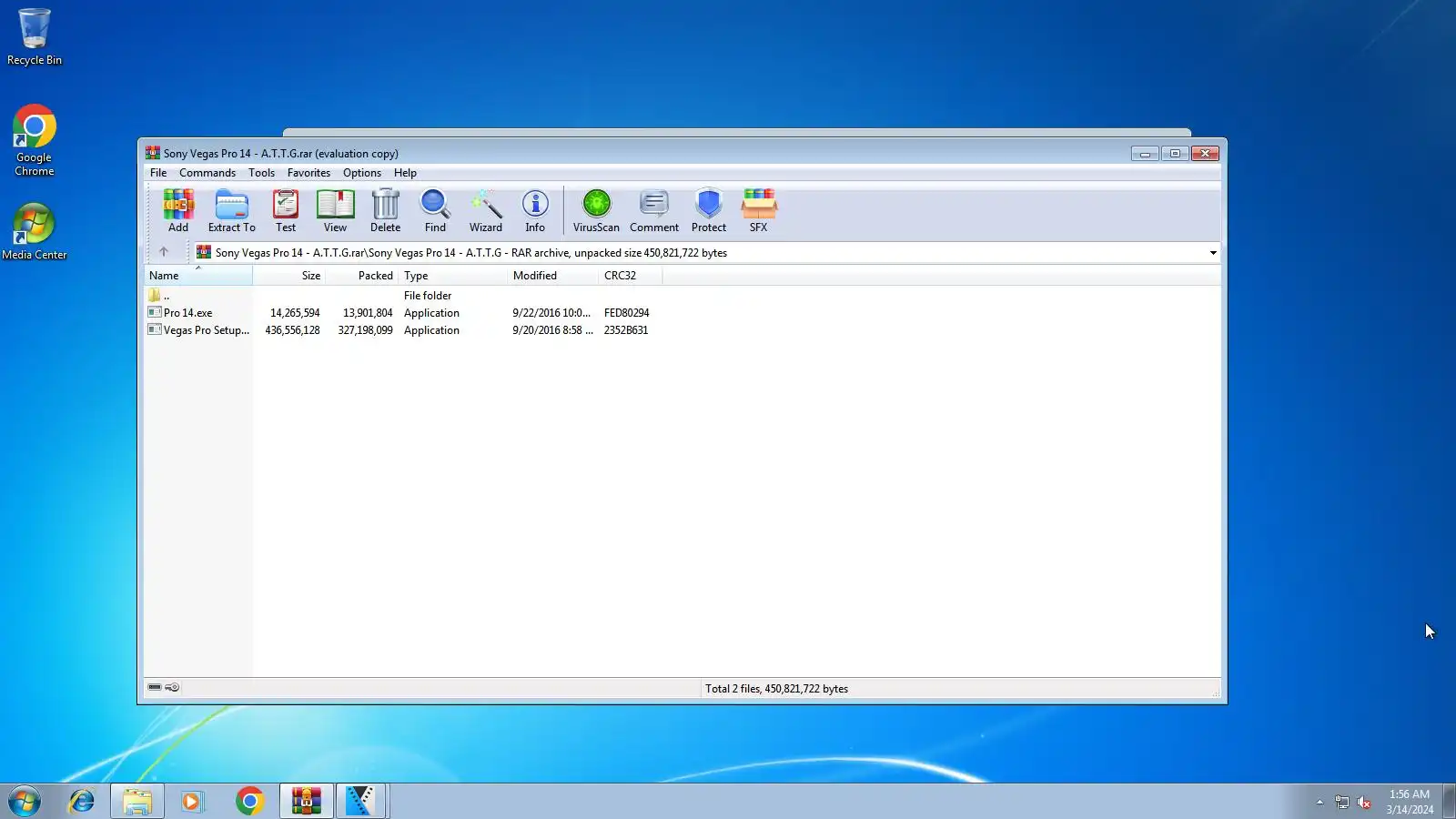Click the WinRAR taskbar button

306,801
